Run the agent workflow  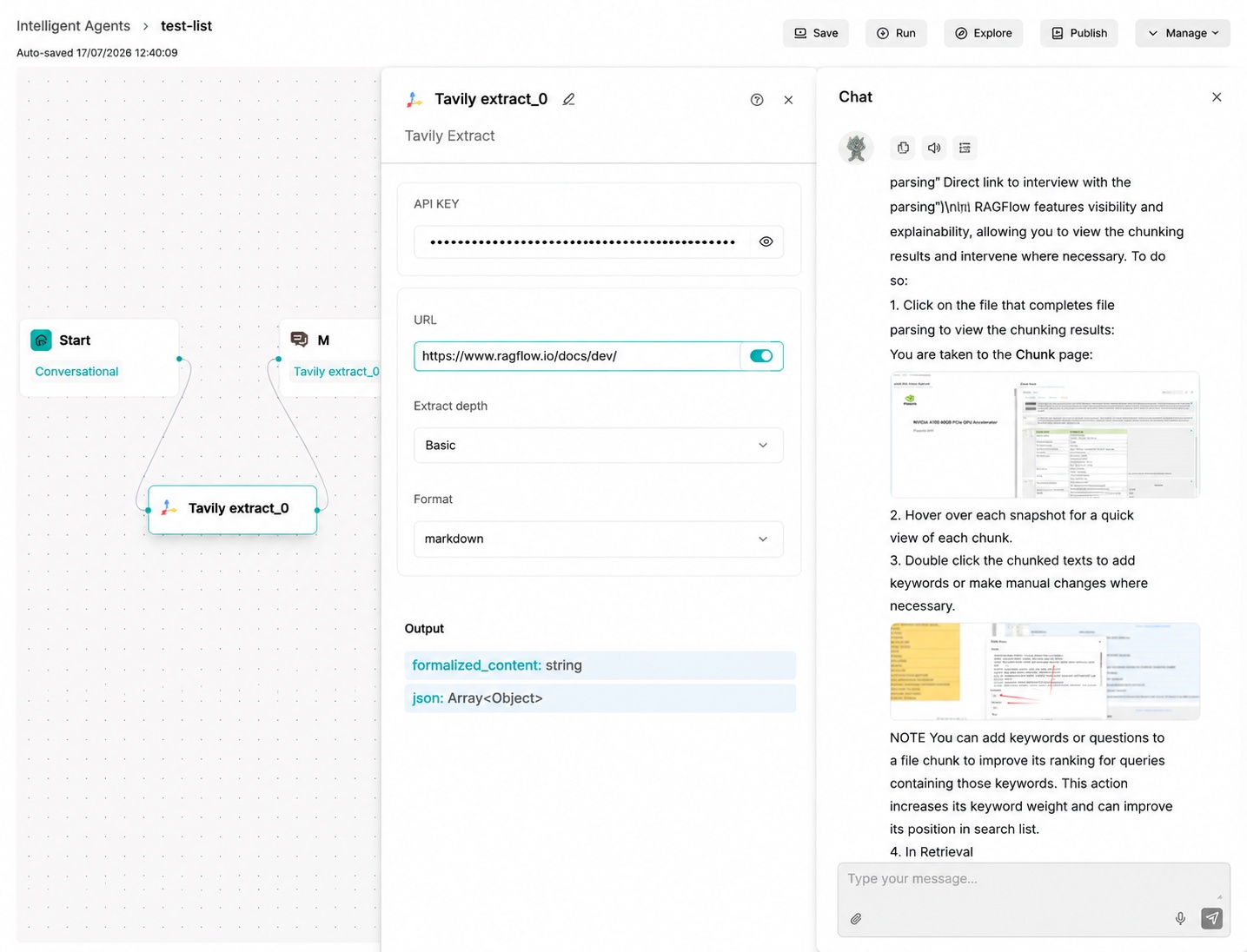pyautogui.click(x=896, y=33)
